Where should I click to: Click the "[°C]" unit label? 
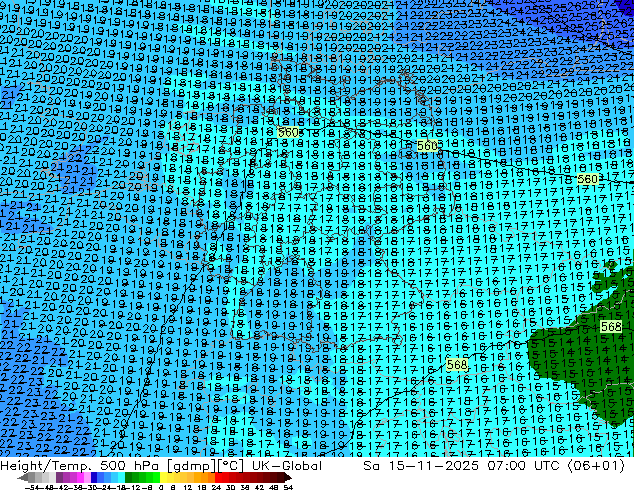pos(231,466)
